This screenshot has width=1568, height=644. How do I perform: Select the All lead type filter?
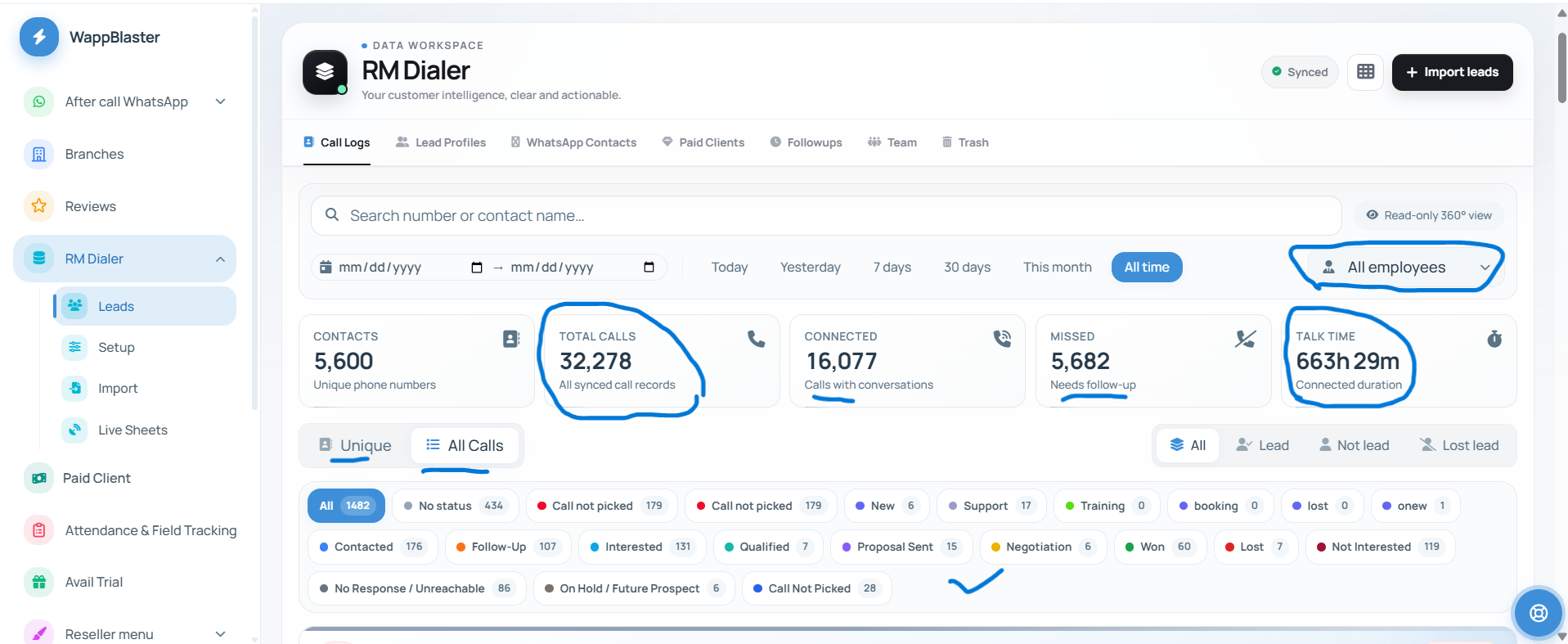point(1188,445)
